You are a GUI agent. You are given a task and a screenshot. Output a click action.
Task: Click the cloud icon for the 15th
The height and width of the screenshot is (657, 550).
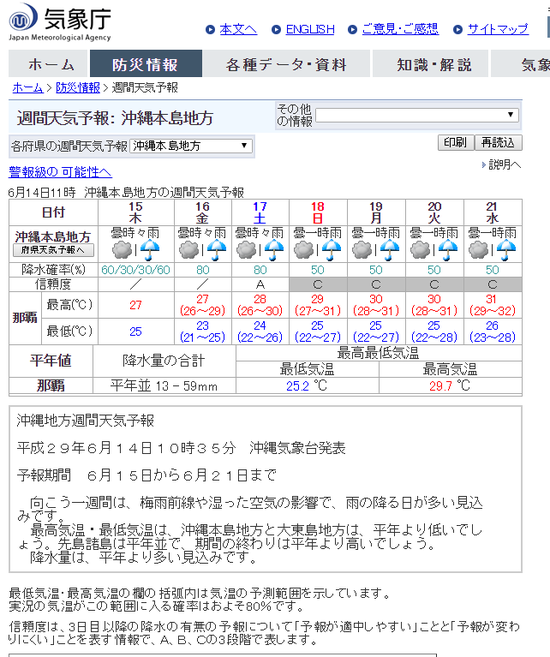(x=122, y=251)
